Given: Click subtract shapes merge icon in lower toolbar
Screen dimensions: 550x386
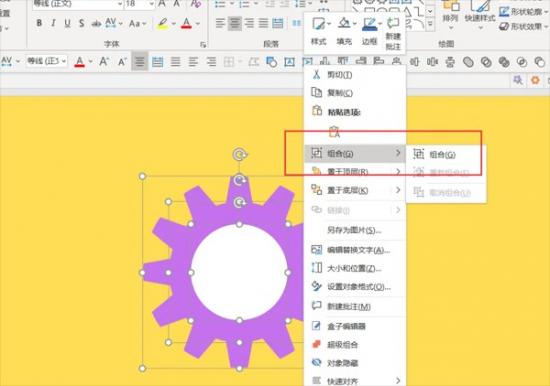Looking at the screenshot, I should tap(539, 62).
